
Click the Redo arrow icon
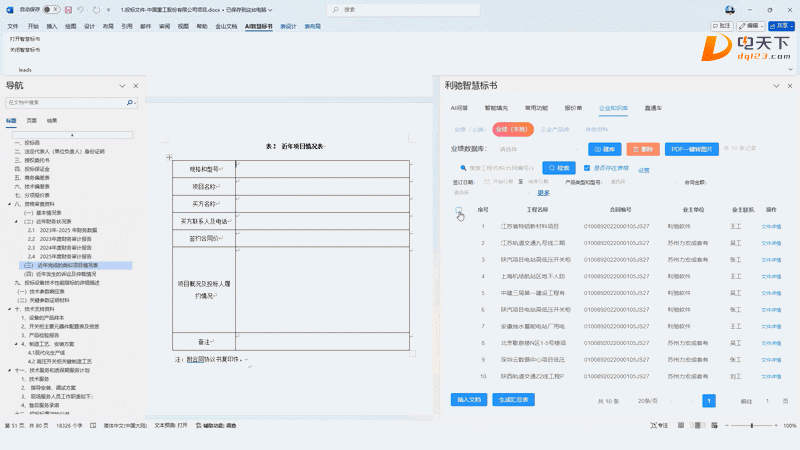tap(96, 10)
